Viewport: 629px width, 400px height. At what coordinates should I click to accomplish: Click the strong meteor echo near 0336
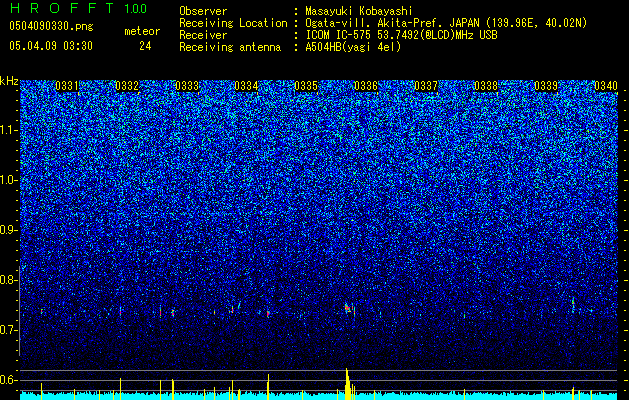[x=349, y=309]
